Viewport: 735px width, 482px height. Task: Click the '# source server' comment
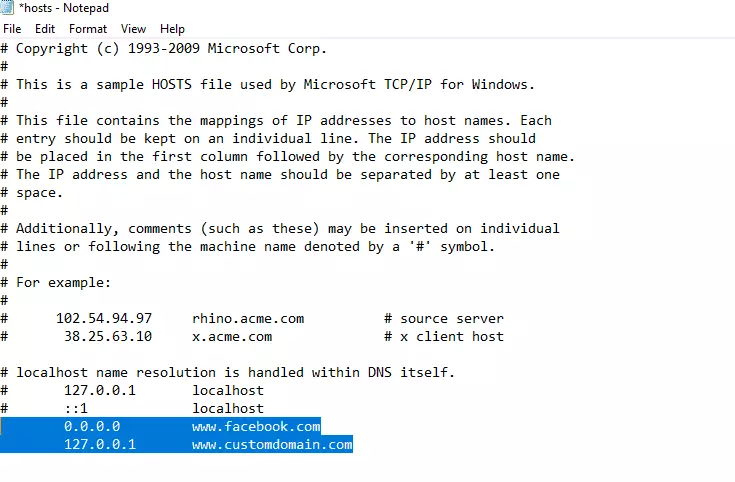tap(443, 318)
